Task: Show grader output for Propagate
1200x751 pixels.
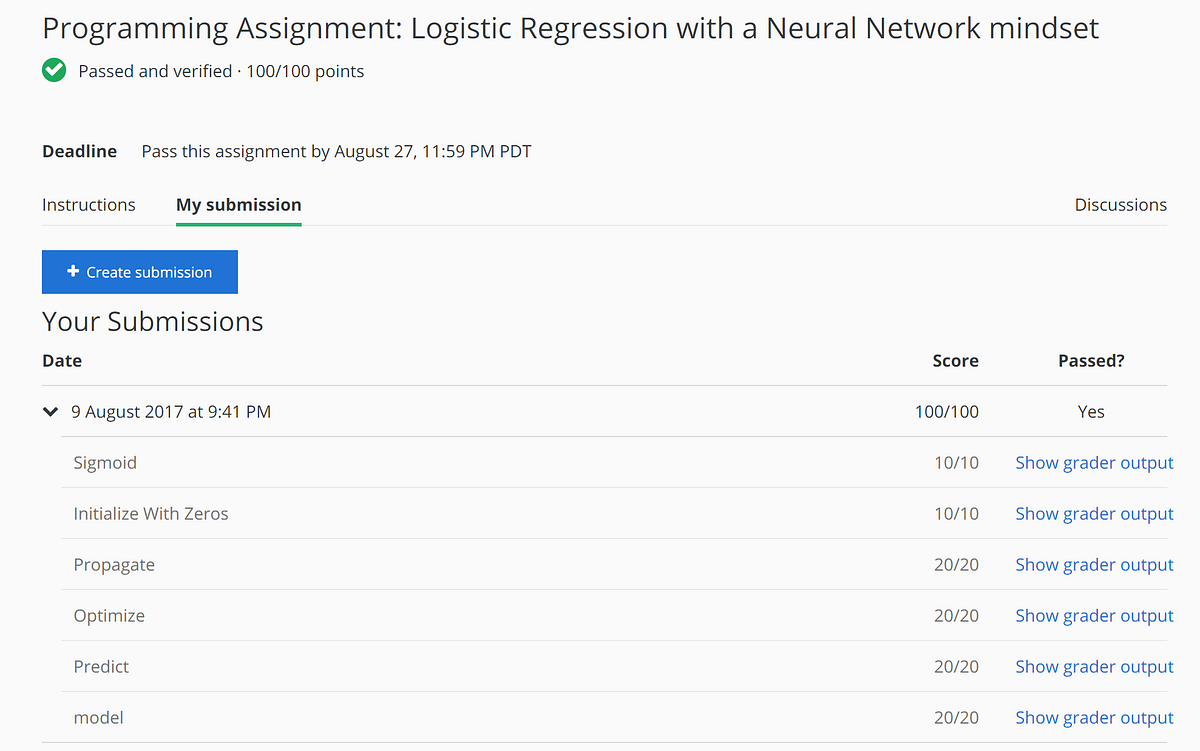Action: click(x=1094, y=565)
